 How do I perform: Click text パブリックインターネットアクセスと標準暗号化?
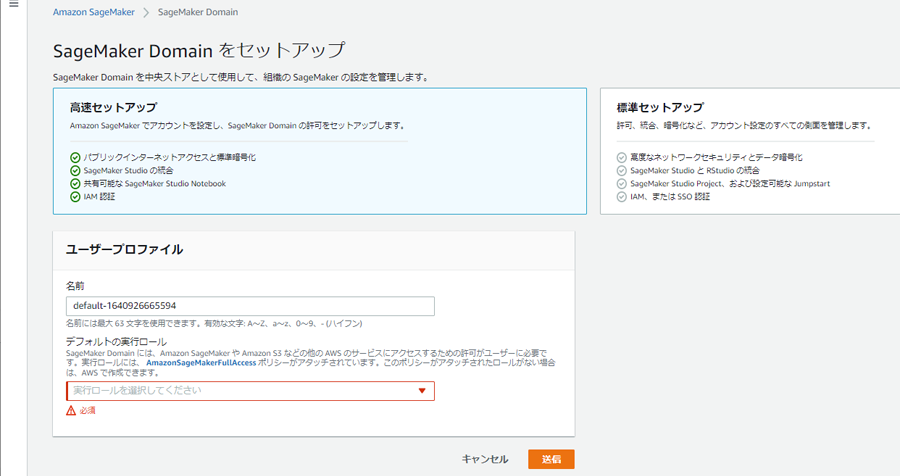170,157
